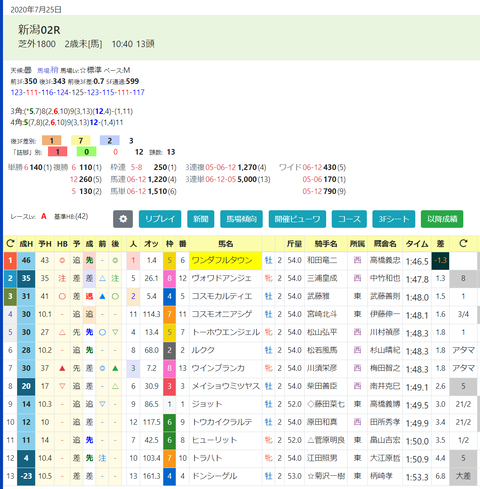Screen dimensions: 480x489
Task: Click the 3連単 payout 5,000
Action: tap(247, 179)
